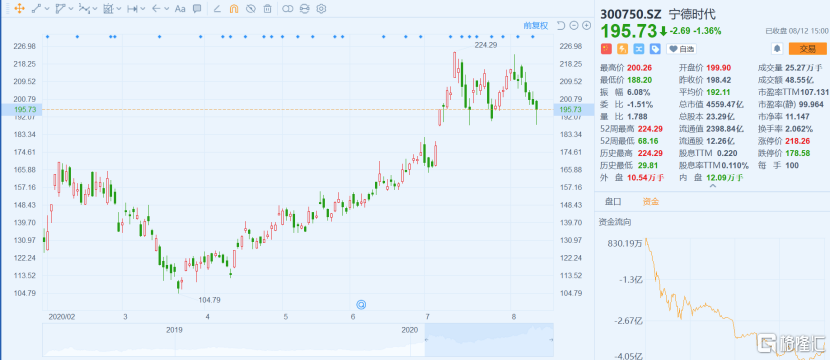Collapse quote details with up chevron
The image size is (832, 360).
click(713, 186)
